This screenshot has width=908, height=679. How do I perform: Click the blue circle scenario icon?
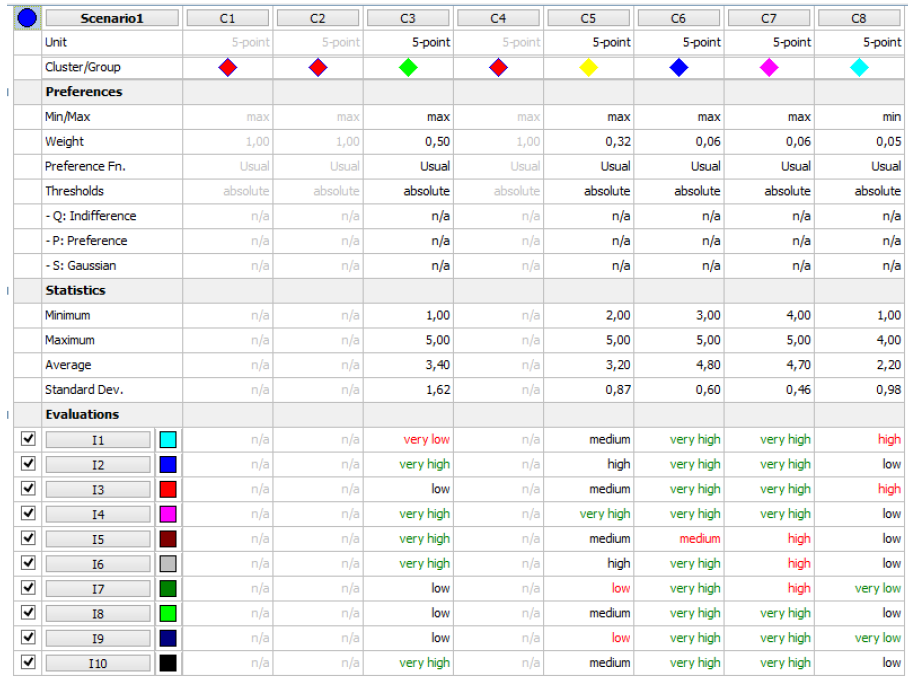27,18
